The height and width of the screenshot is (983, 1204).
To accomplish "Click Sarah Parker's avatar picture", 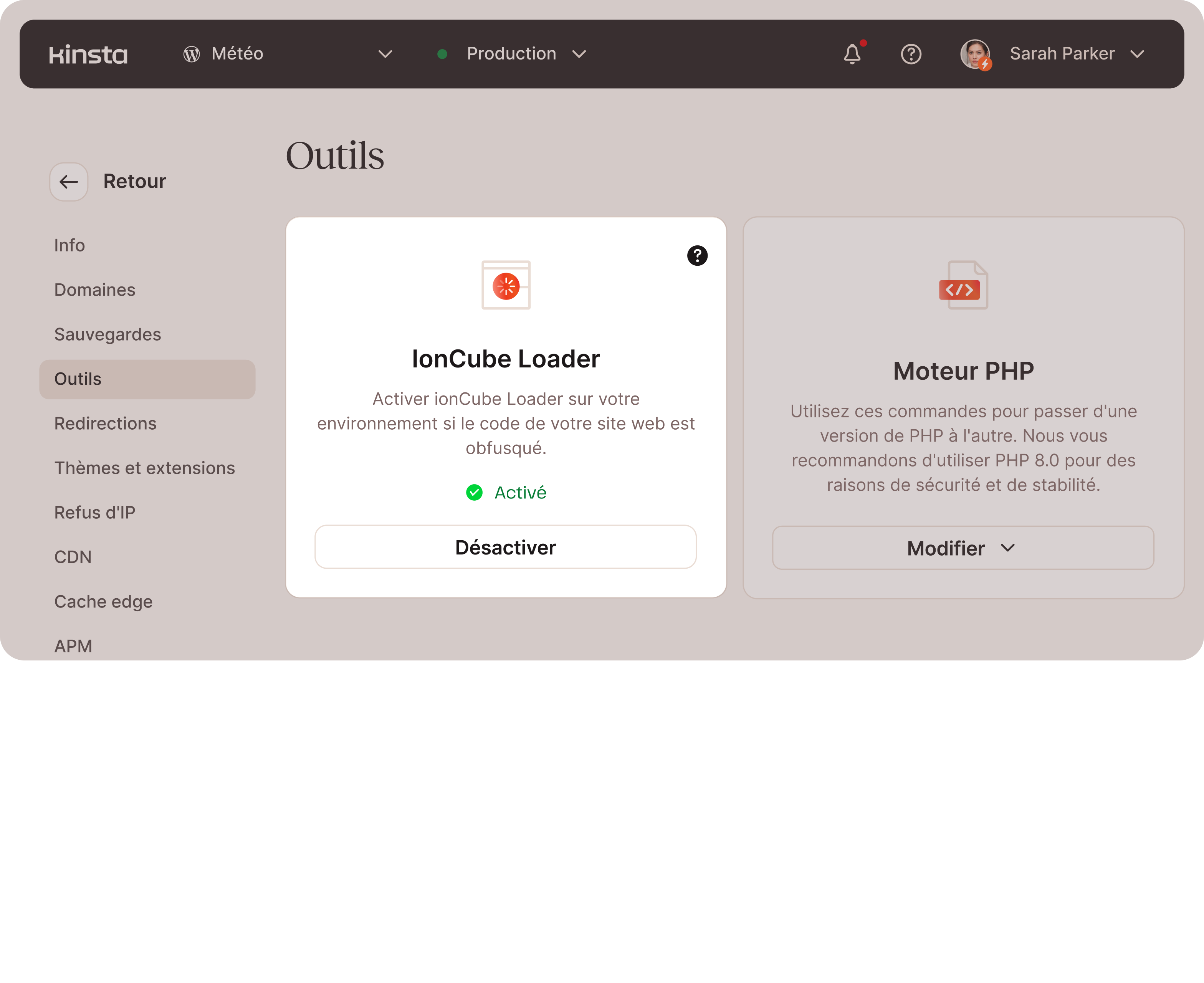I will tap(975, 55).
